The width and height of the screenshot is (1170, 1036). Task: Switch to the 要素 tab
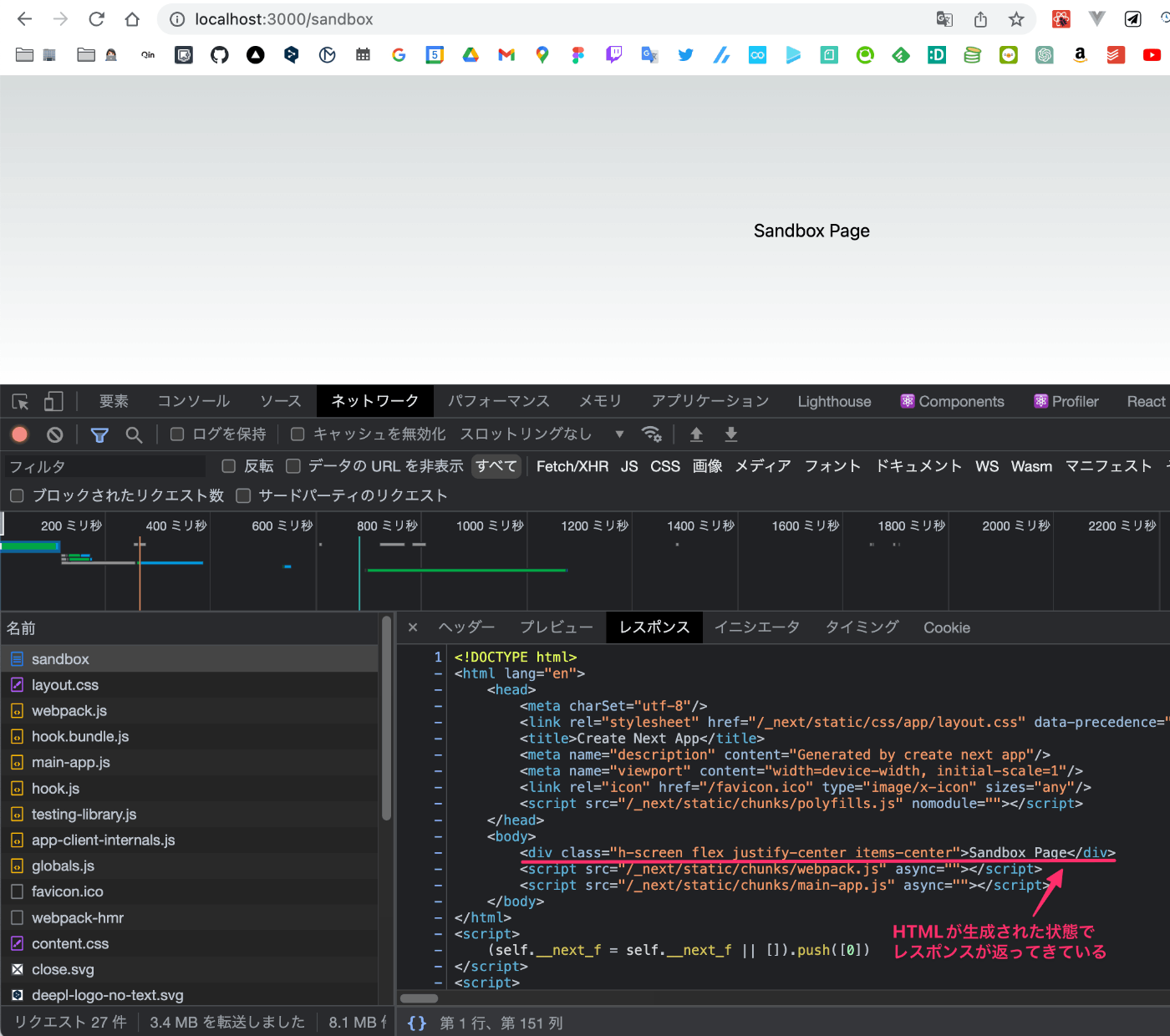[114, 402]
